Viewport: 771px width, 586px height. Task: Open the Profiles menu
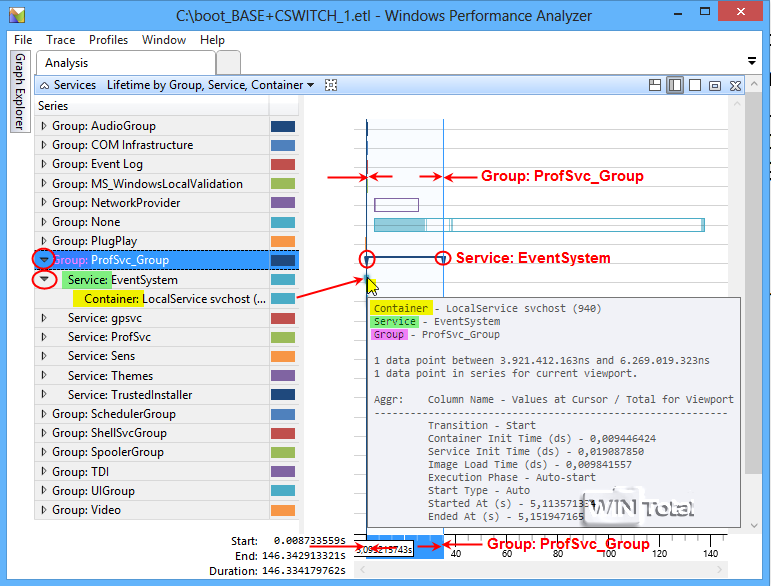point(108,40)
